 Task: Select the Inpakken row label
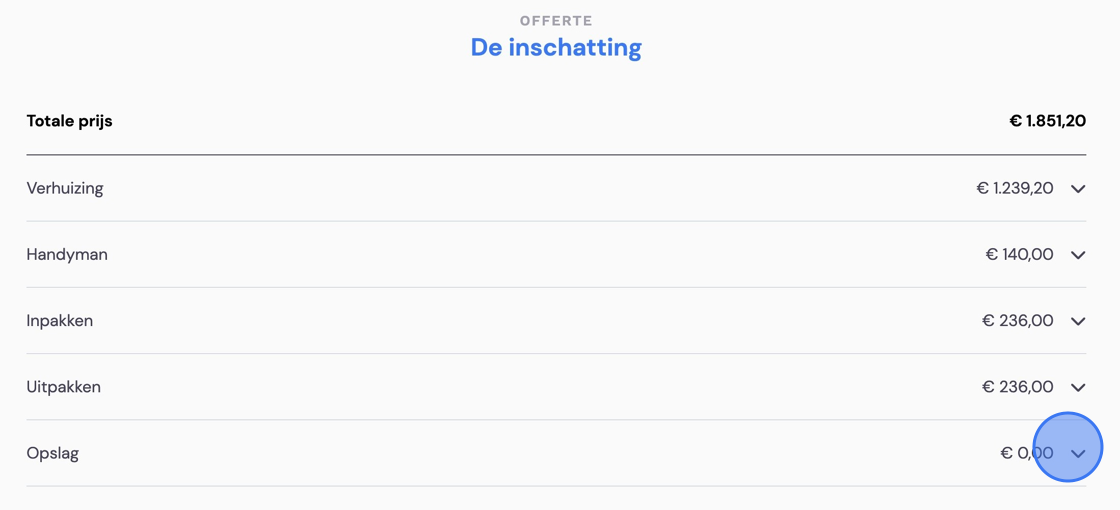tap(60, 321)
